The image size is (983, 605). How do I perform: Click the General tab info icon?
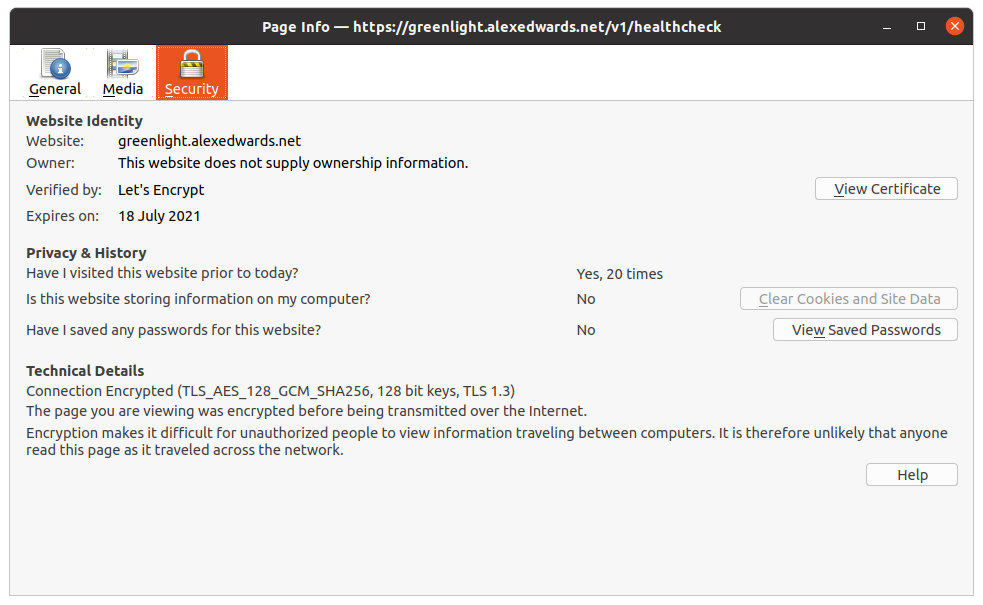point(55,65)
